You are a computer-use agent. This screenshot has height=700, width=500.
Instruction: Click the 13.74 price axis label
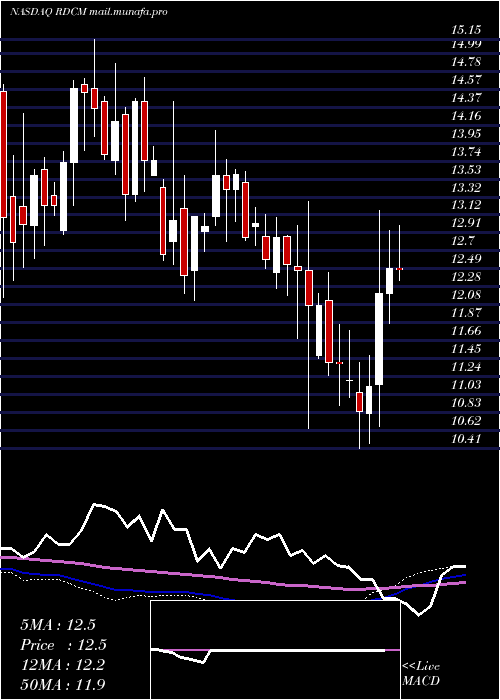point(466,152)
